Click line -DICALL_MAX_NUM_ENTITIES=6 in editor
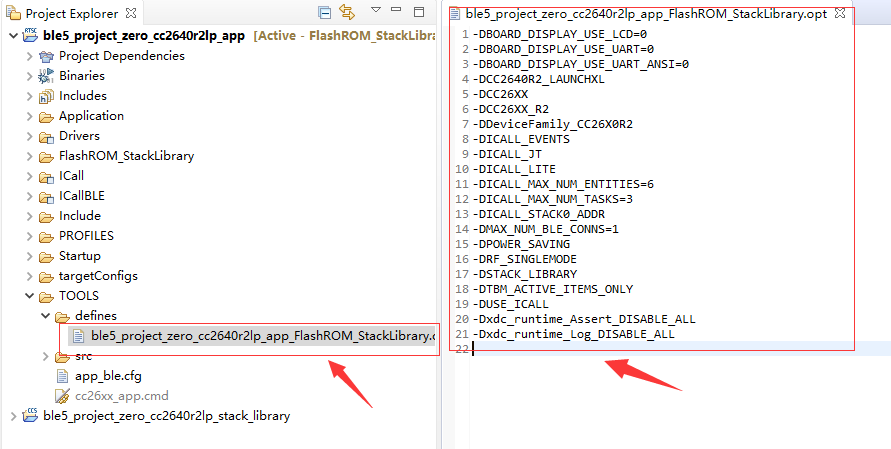 [563, 184]
